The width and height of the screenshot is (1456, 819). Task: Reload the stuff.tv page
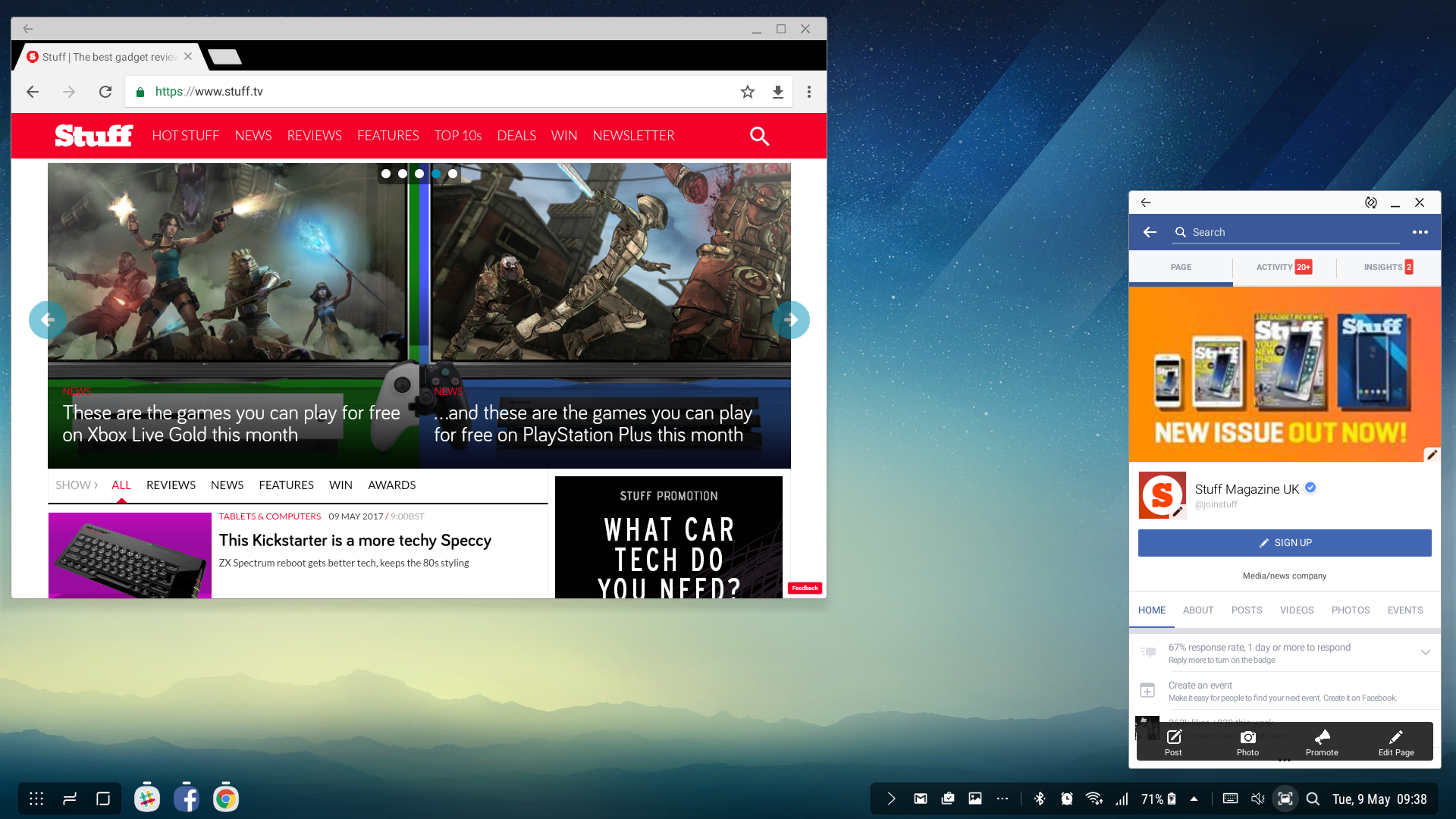point(105,92)
